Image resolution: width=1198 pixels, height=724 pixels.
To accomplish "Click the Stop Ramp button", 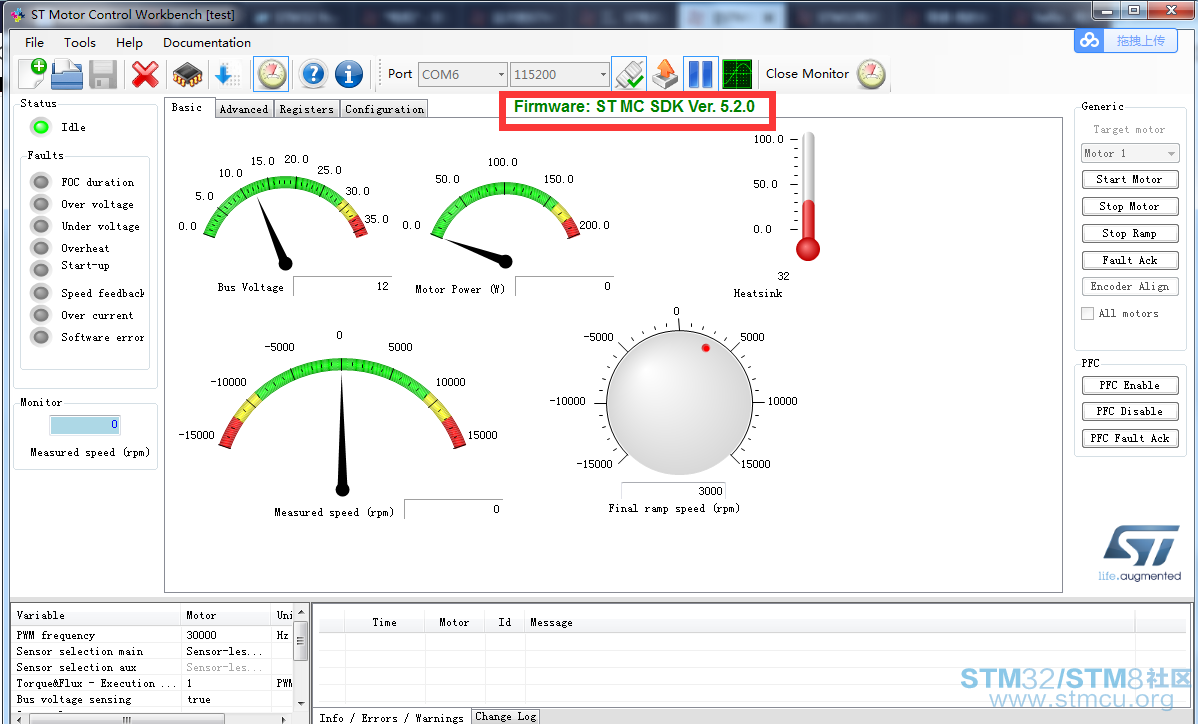I will tap(1130, 233).
